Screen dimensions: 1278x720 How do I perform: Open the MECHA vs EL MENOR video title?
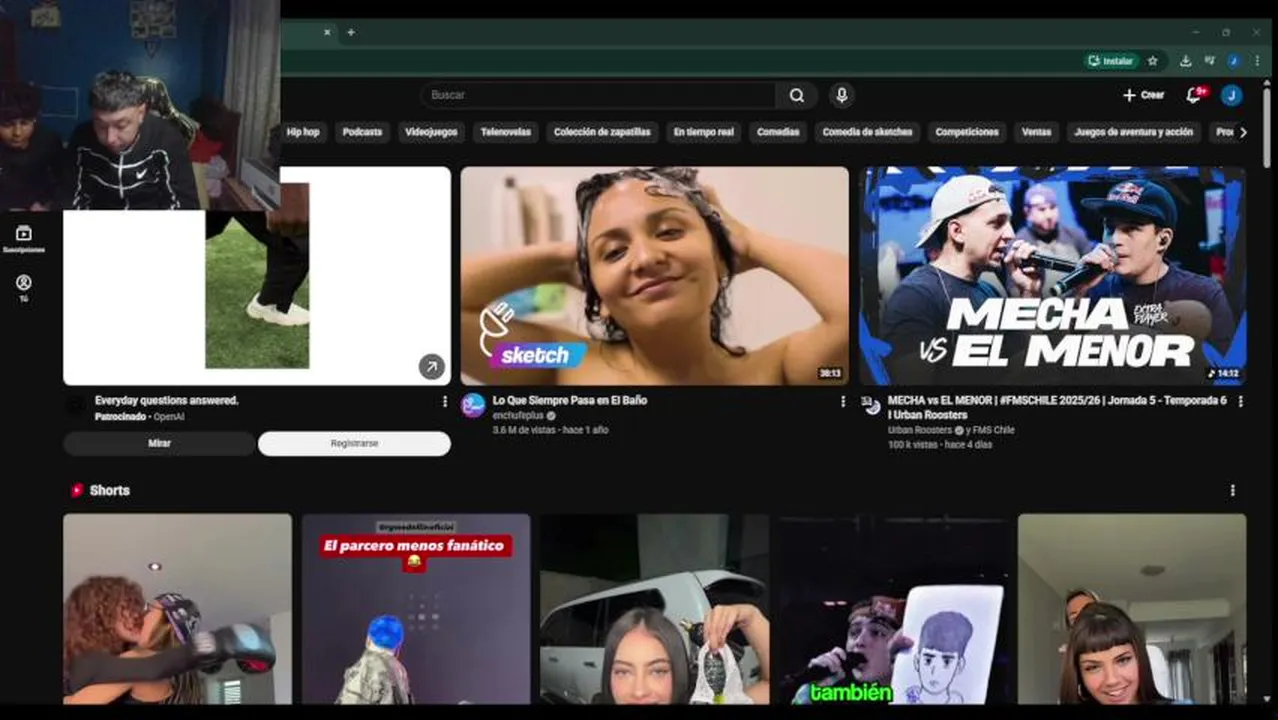[1057, 407]
